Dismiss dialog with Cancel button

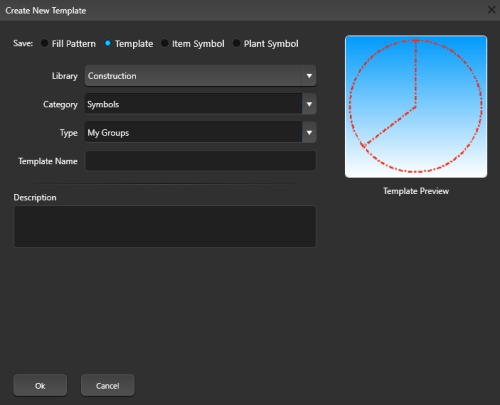pyautogui.click(x=107, y=385)
